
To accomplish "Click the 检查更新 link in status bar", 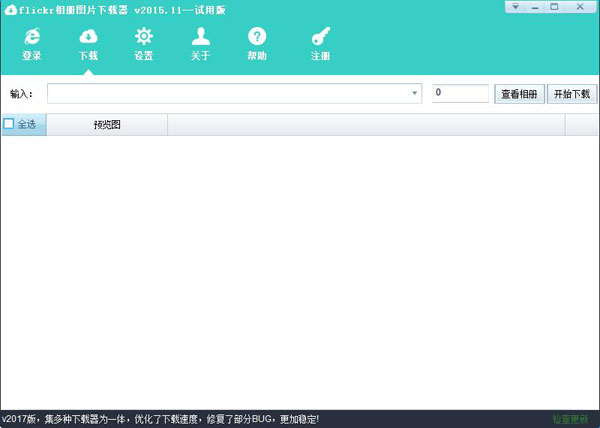I will (570, 419).
